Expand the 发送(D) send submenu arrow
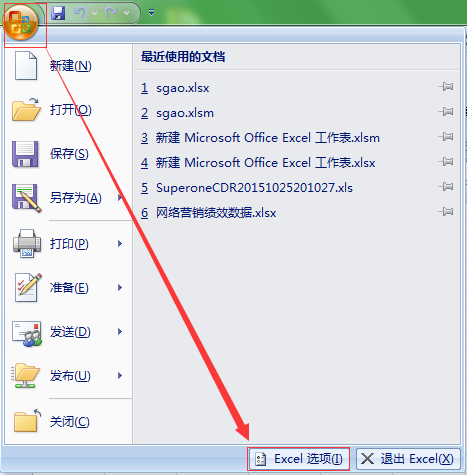467x475 pixels. tap(120, 332)
